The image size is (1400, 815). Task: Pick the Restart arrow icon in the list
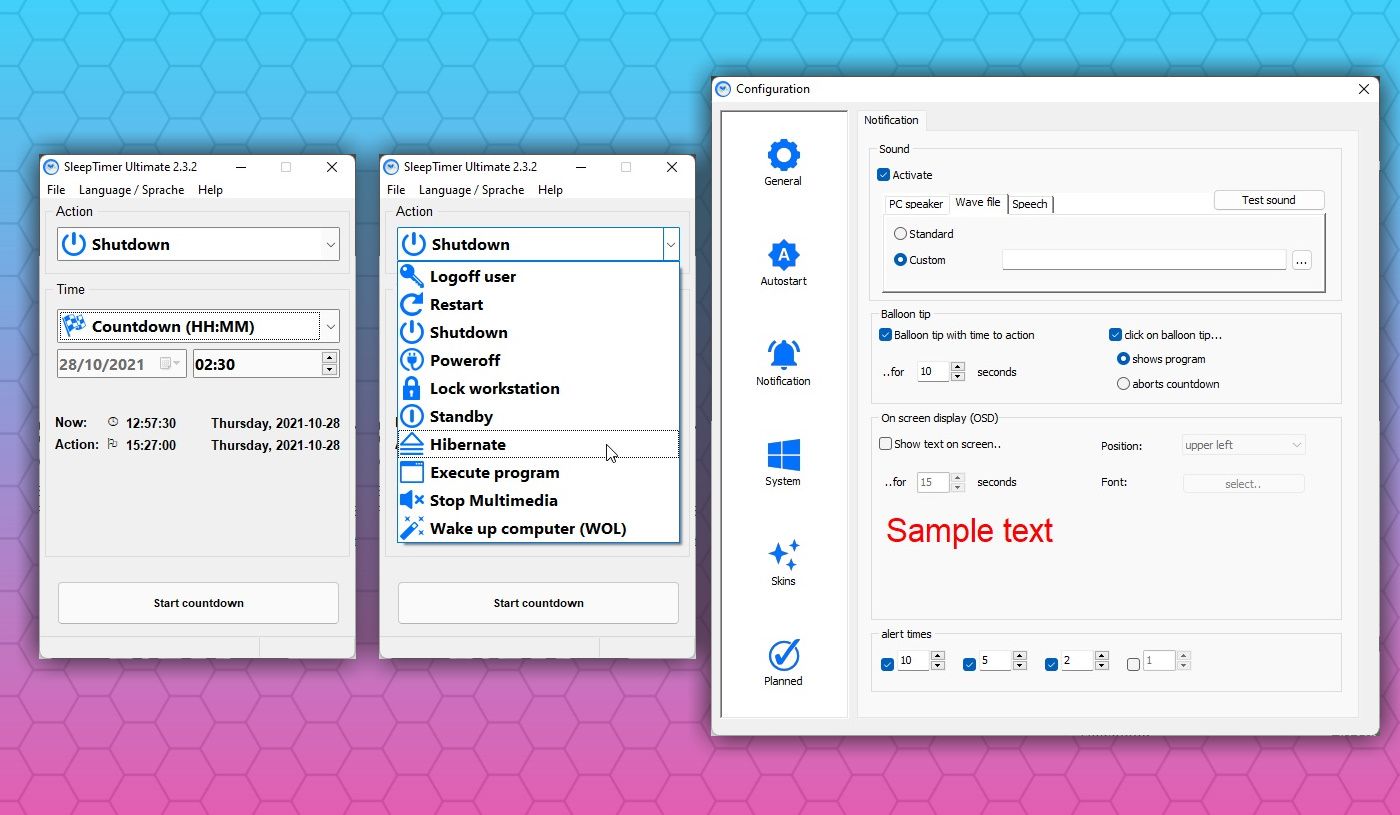tap(411, 304)
